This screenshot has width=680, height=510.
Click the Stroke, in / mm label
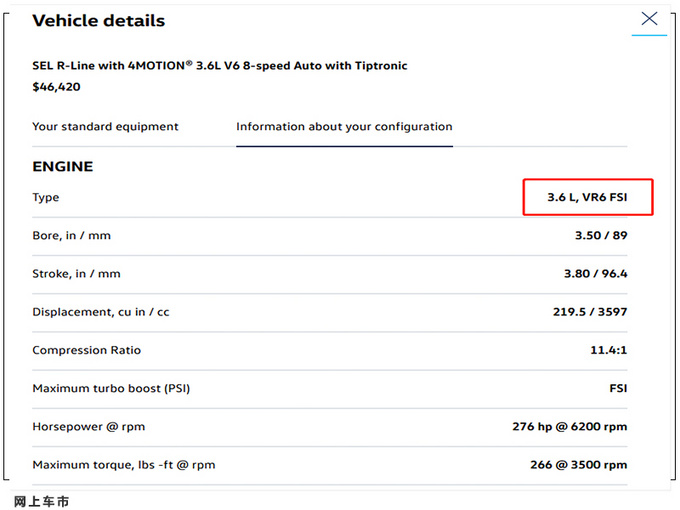click(x=76, y=274)
